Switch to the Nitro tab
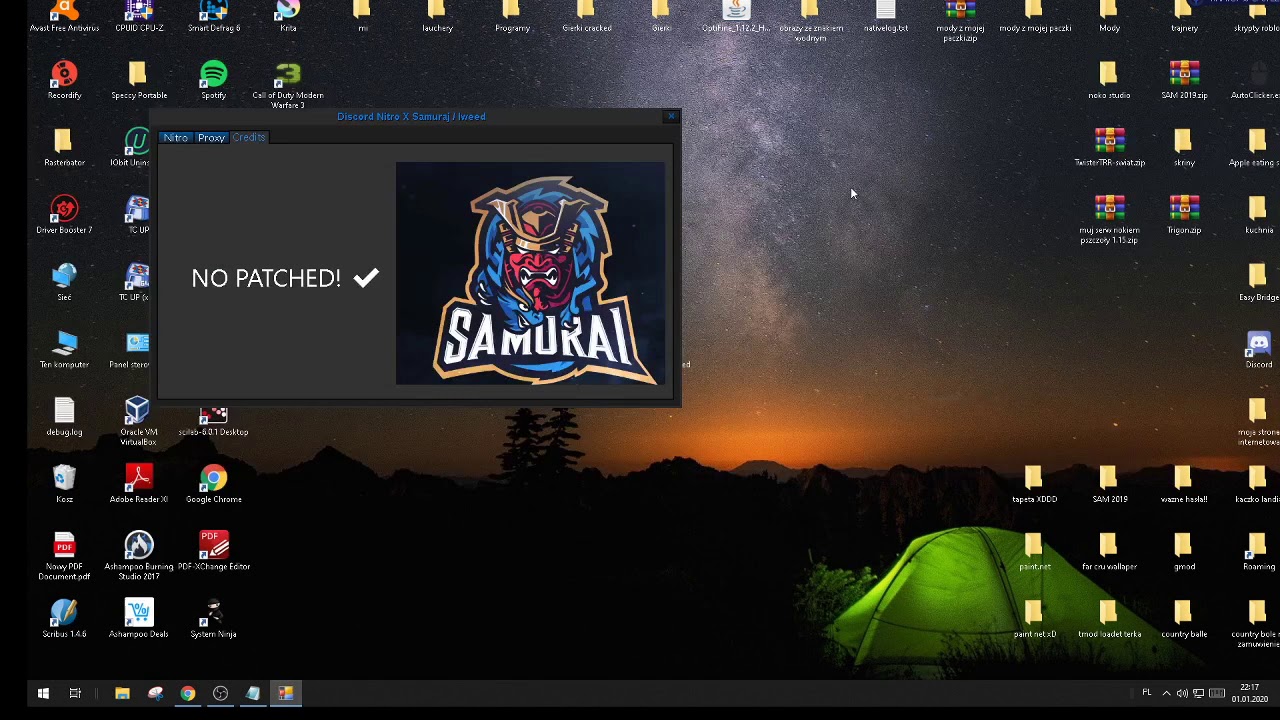1280x720 pixels. click(x=175, y=137)
